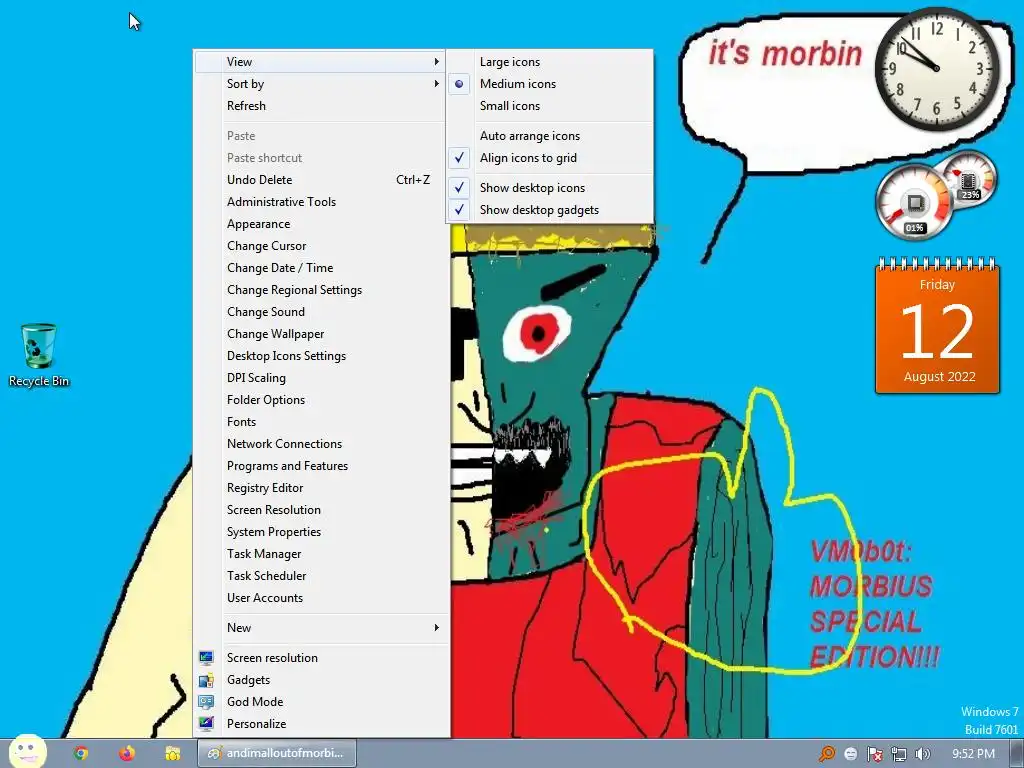The width and height of the screenshot is (1024, 768).
Task: Click Refresh in the context menu
Action: coord(320,106)
